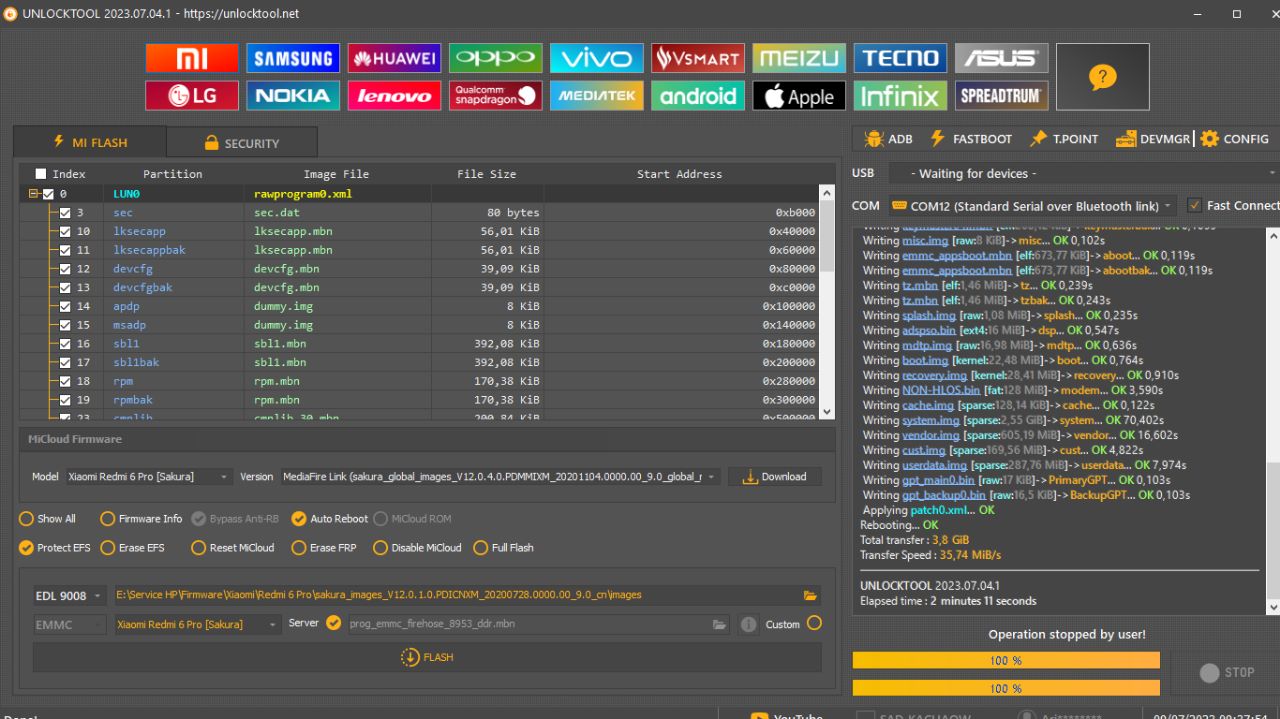Enable the Custom loader option
1280x719 pixels.
814,623
